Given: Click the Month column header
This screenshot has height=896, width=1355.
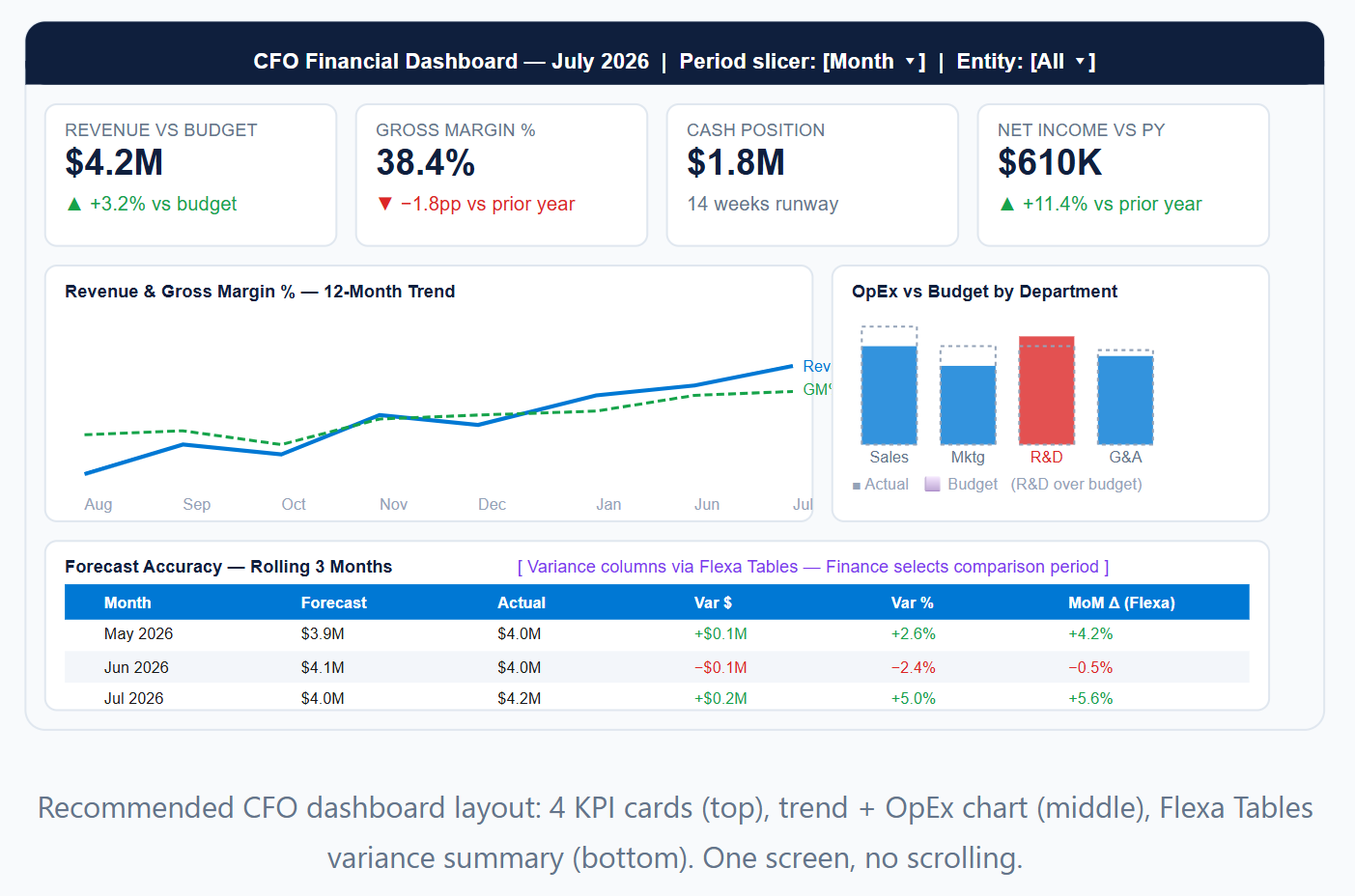Looking at the screenshot, I should point(127,602).
